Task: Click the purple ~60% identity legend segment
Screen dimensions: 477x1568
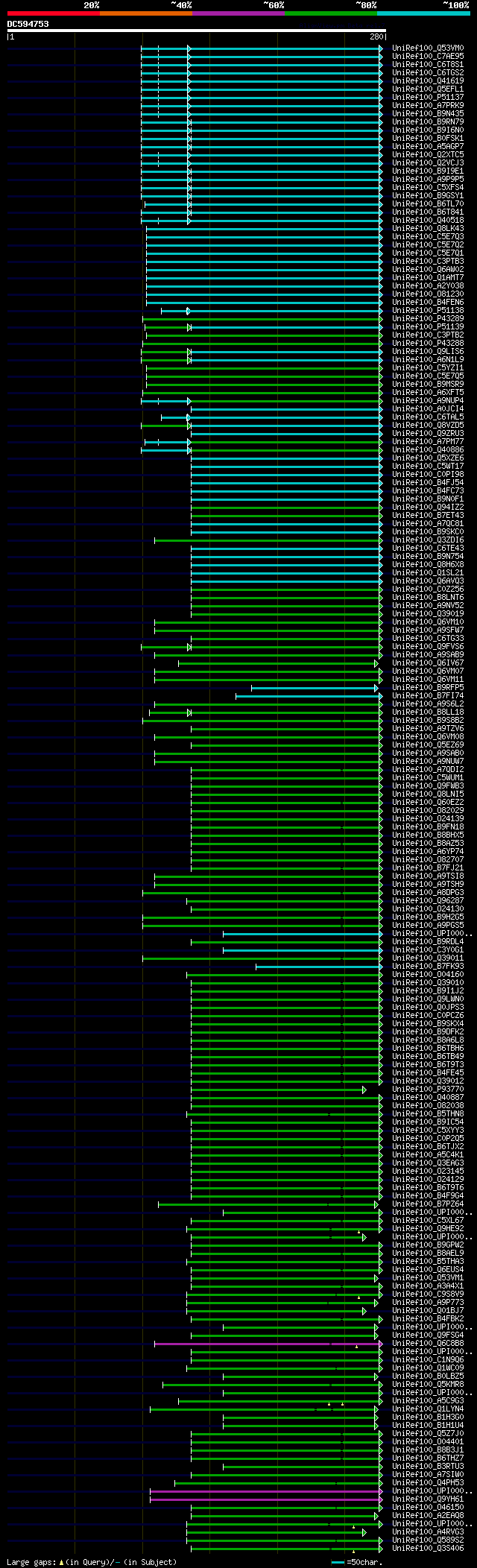Action: [x=238, y=13]
